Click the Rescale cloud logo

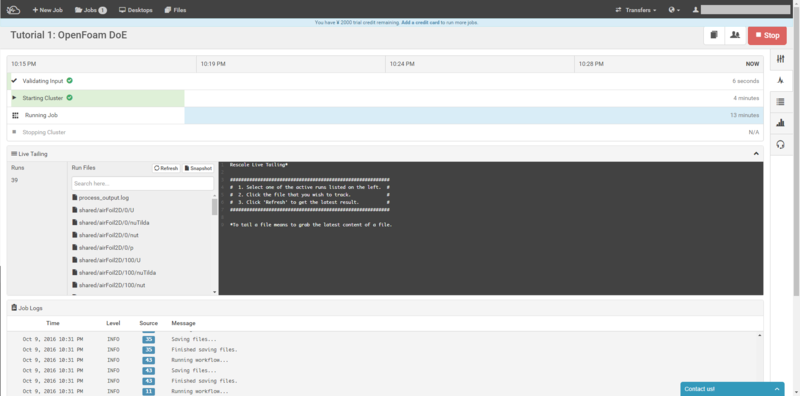click(13, 10)
